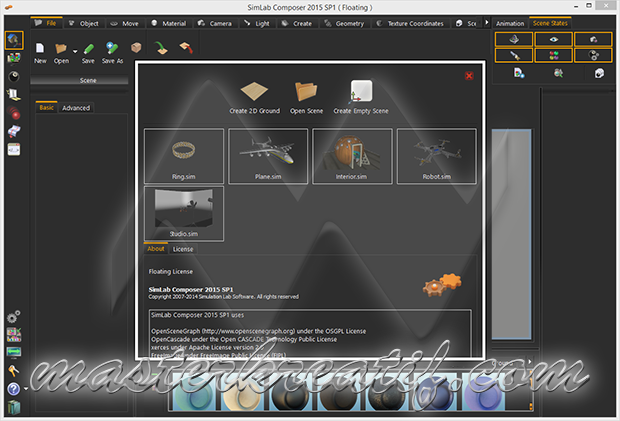
Task: Switch to the License tab
Action: (x=184, y=248)
